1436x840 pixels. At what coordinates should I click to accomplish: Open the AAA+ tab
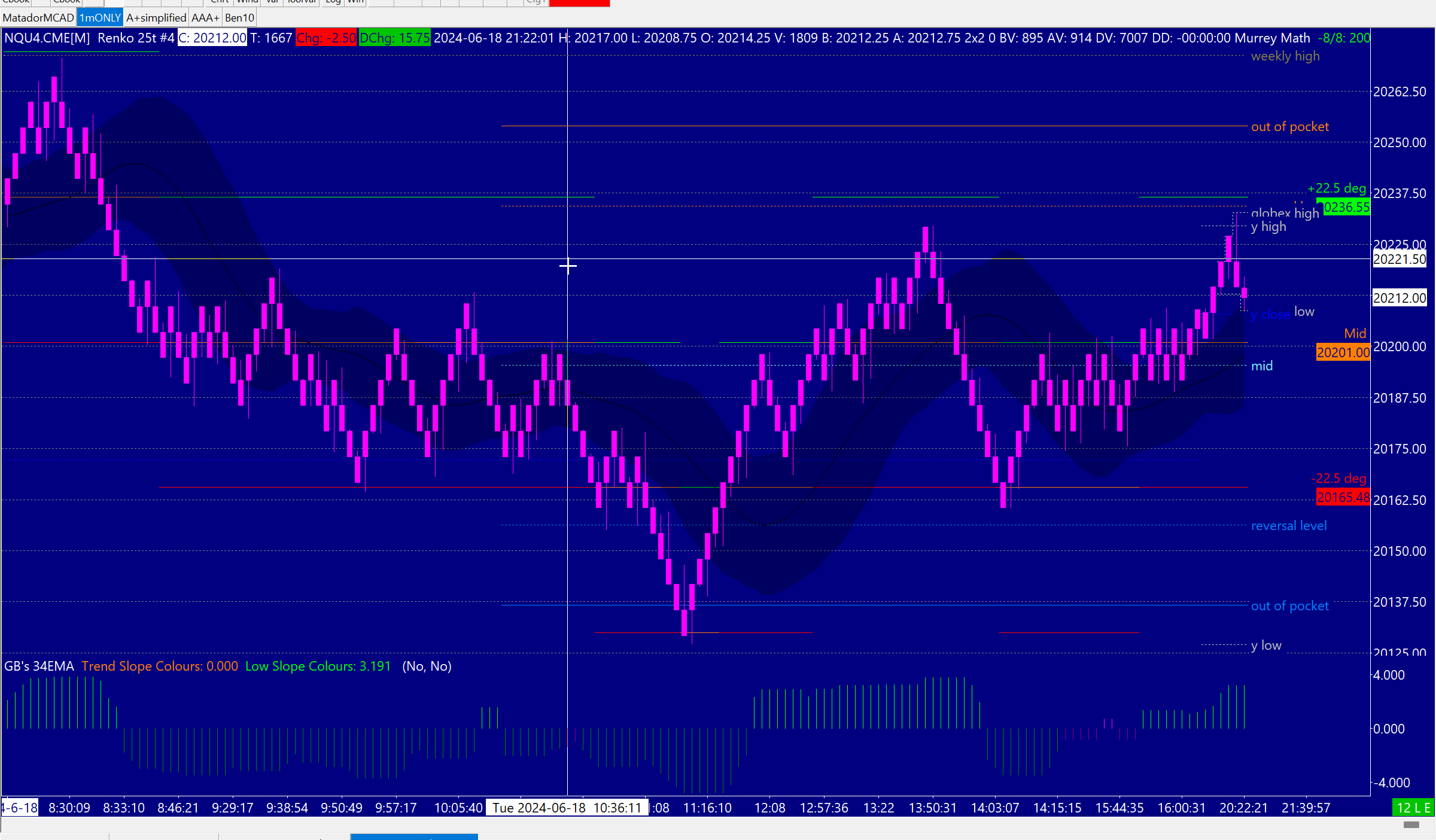point(205,18)
